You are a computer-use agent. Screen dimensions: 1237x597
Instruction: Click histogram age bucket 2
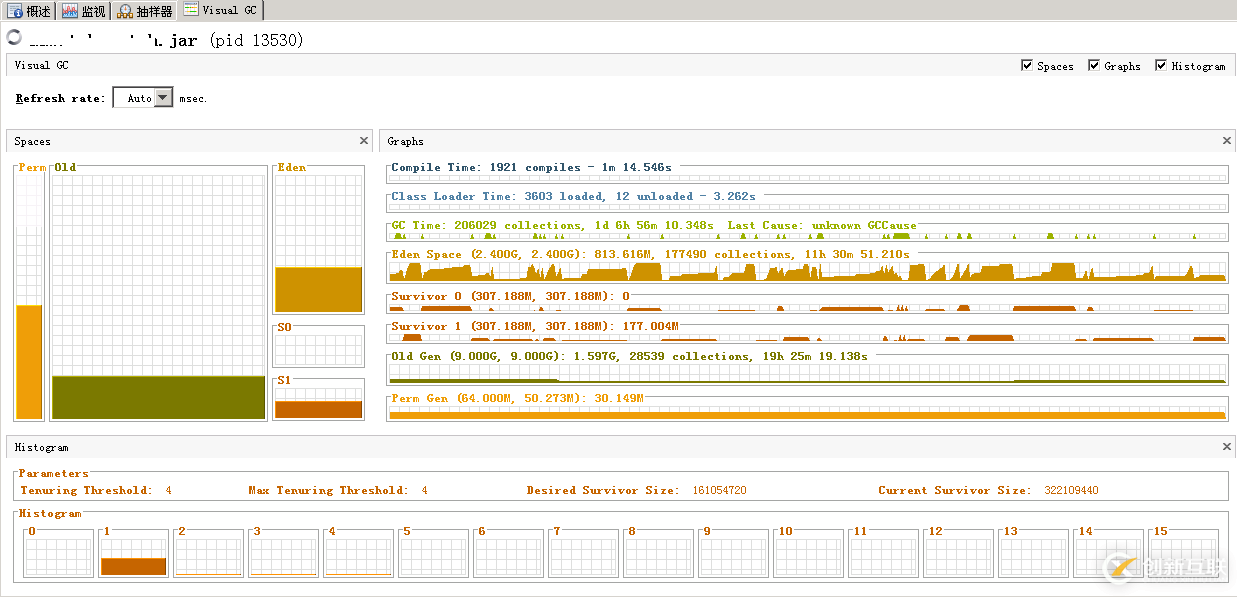(x=208, y=553)
